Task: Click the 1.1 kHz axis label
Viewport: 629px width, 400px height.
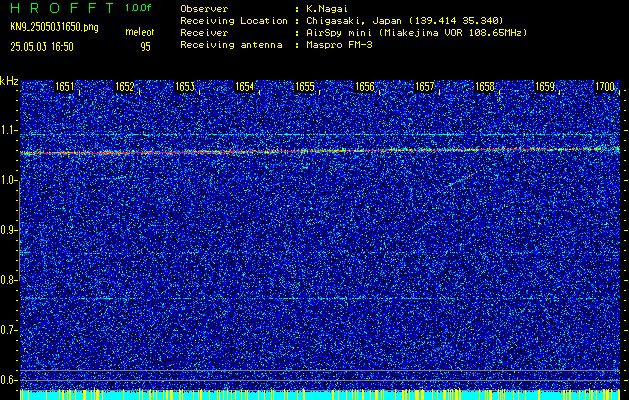Action: coord(8,130)
